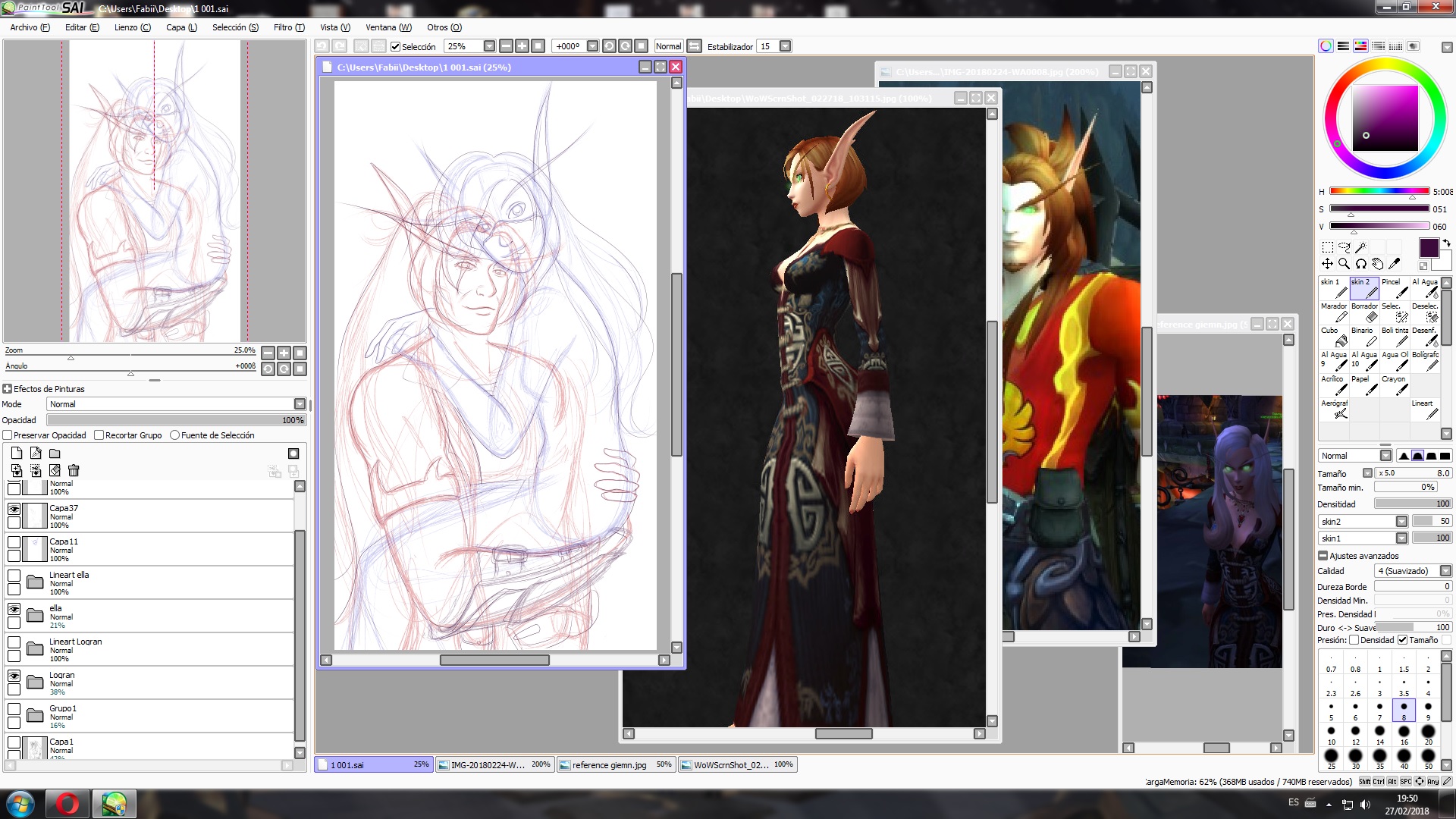This screenshot has width=1456, height=819.
Task: Select the 16 brush size preset
Action: click(1404, 735)
